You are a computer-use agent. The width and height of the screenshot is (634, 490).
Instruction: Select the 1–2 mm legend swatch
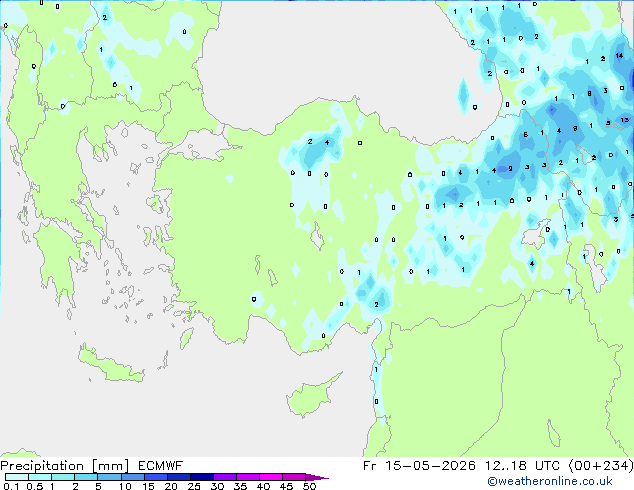pos(63,477)
